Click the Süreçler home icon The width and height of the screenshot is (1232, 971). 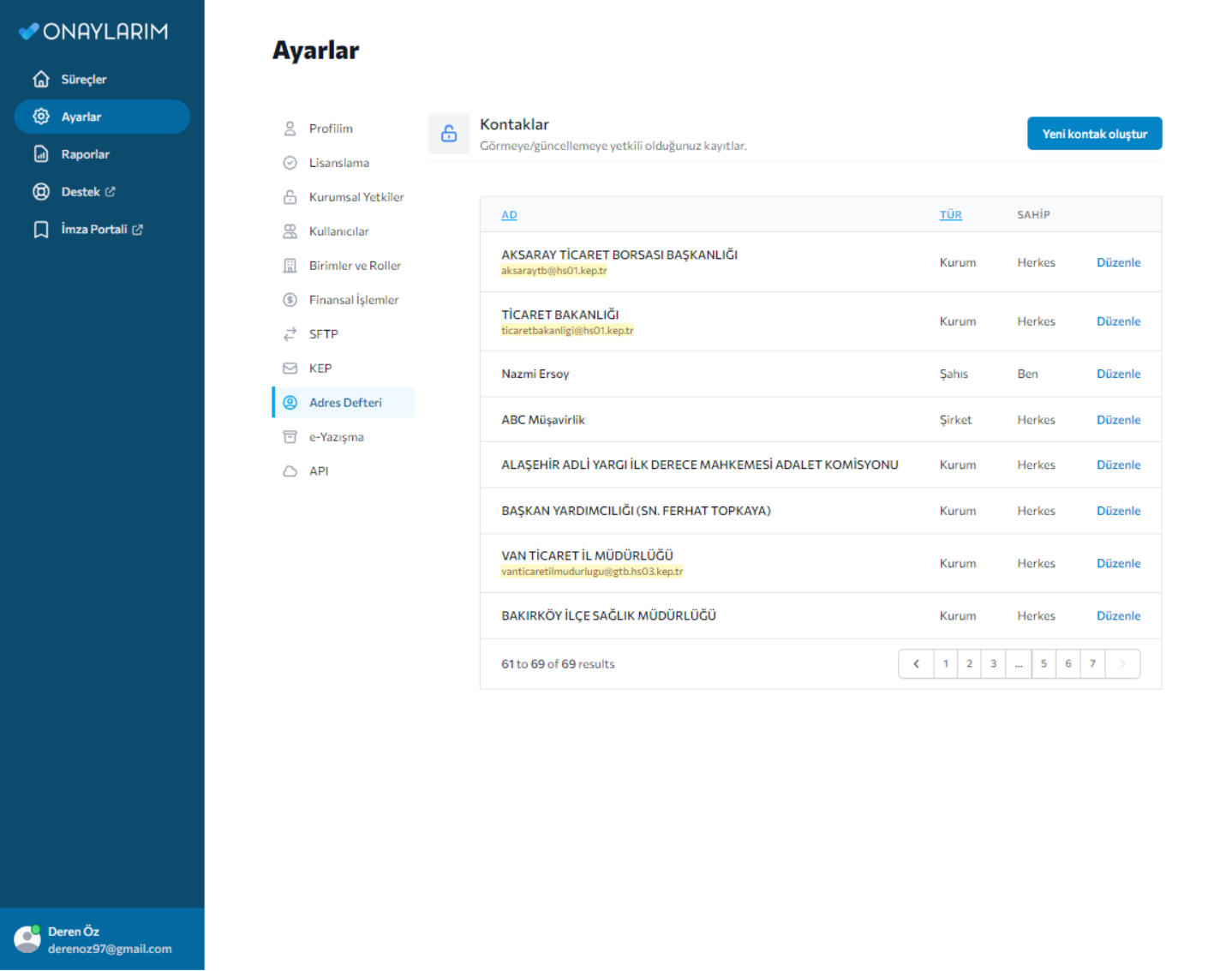(x=40, y=79)
